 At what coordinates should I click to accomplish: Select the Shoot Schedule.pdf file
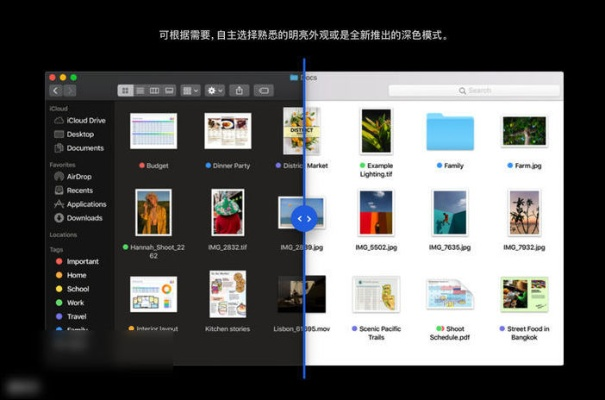coord(448,294)
